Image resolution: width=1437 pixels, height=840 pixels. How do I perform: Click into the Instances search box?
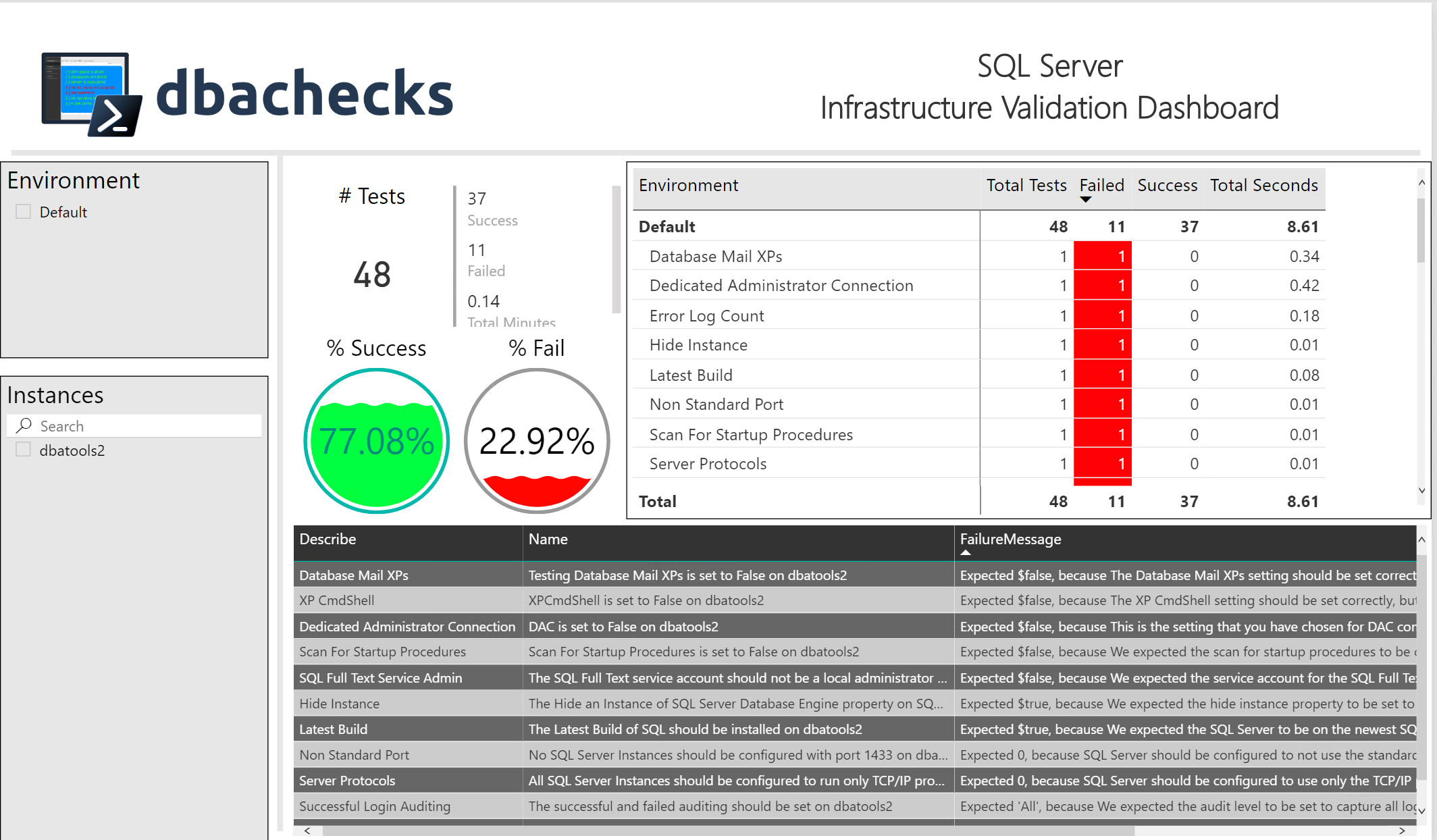pos(134,425)
